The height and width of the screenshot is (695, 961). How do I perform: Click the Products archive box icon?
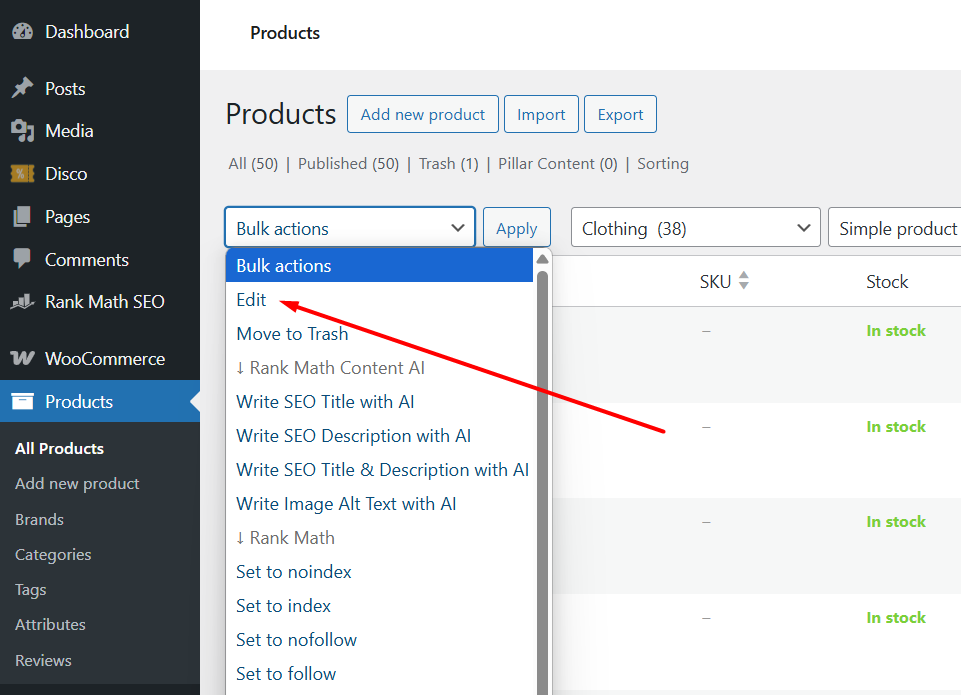tap(23, 401)
